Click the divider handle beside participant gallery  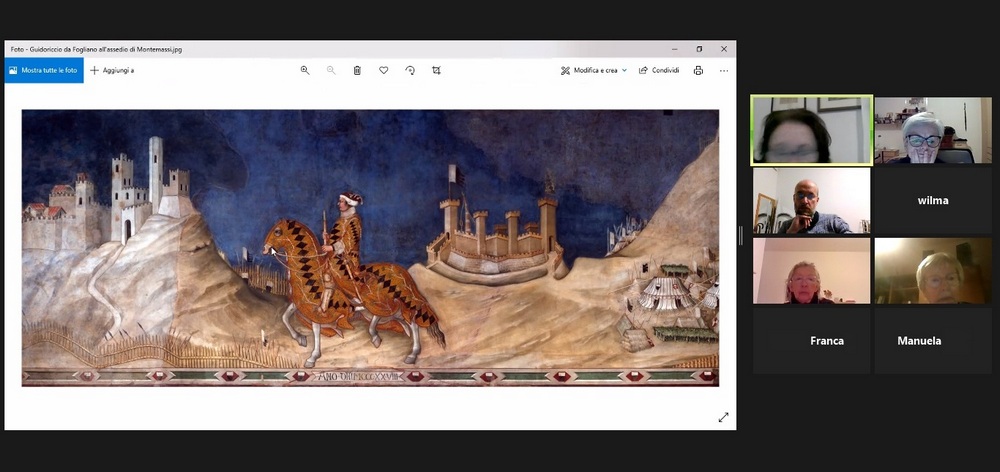tap(740, 235)
